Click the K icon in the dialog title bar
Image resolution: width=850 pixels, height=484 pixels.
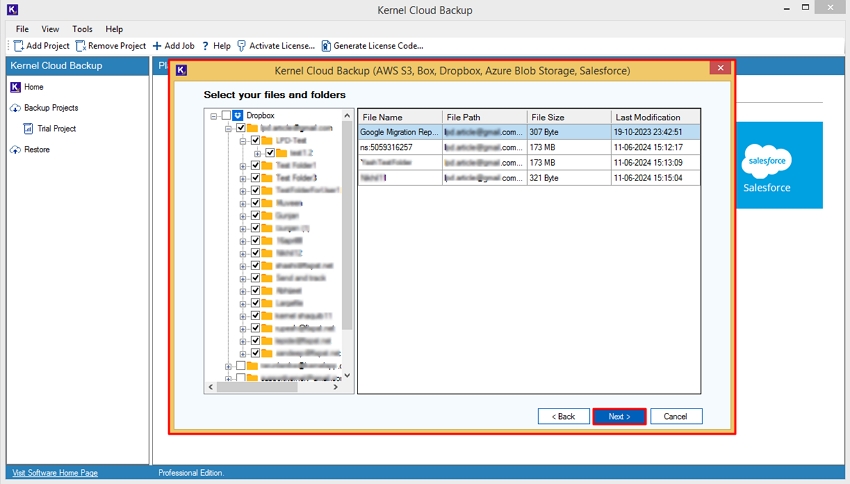pyautogui.click(x=182, y=70)
